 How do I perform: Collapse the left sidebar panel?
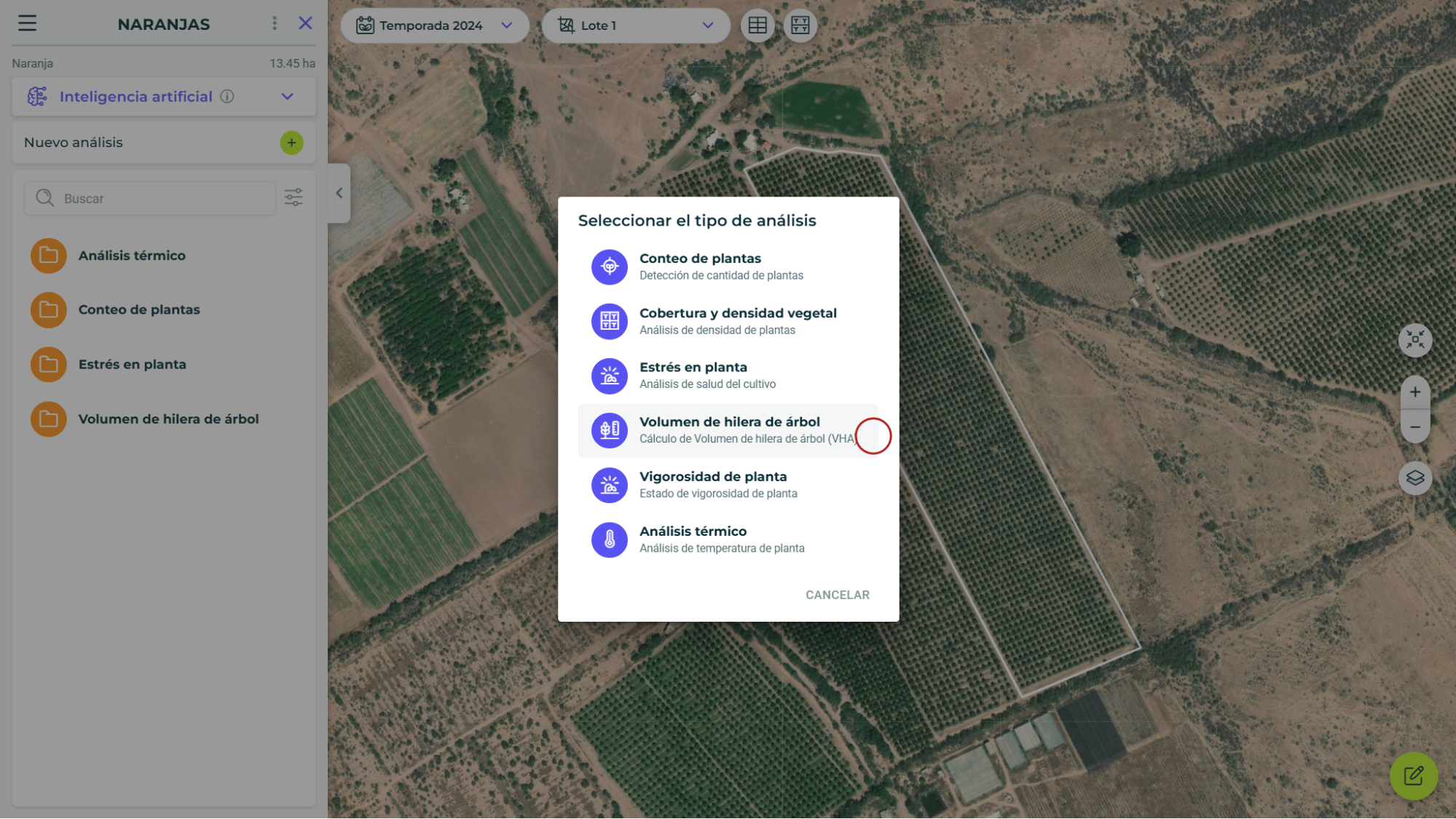tap(339, 193)
